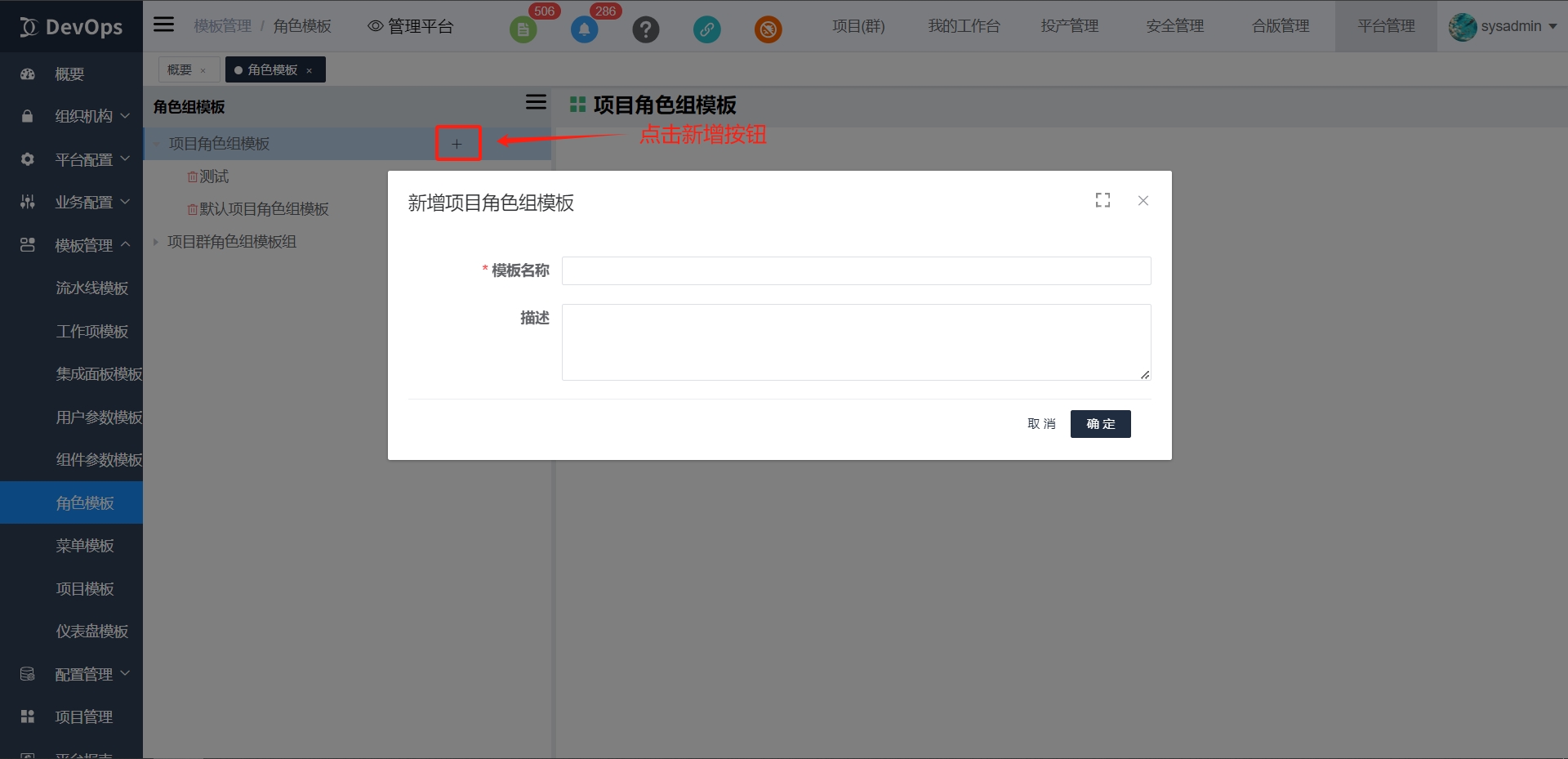
Task: Open the blue bell notifications icon
Action: [584, 29]
